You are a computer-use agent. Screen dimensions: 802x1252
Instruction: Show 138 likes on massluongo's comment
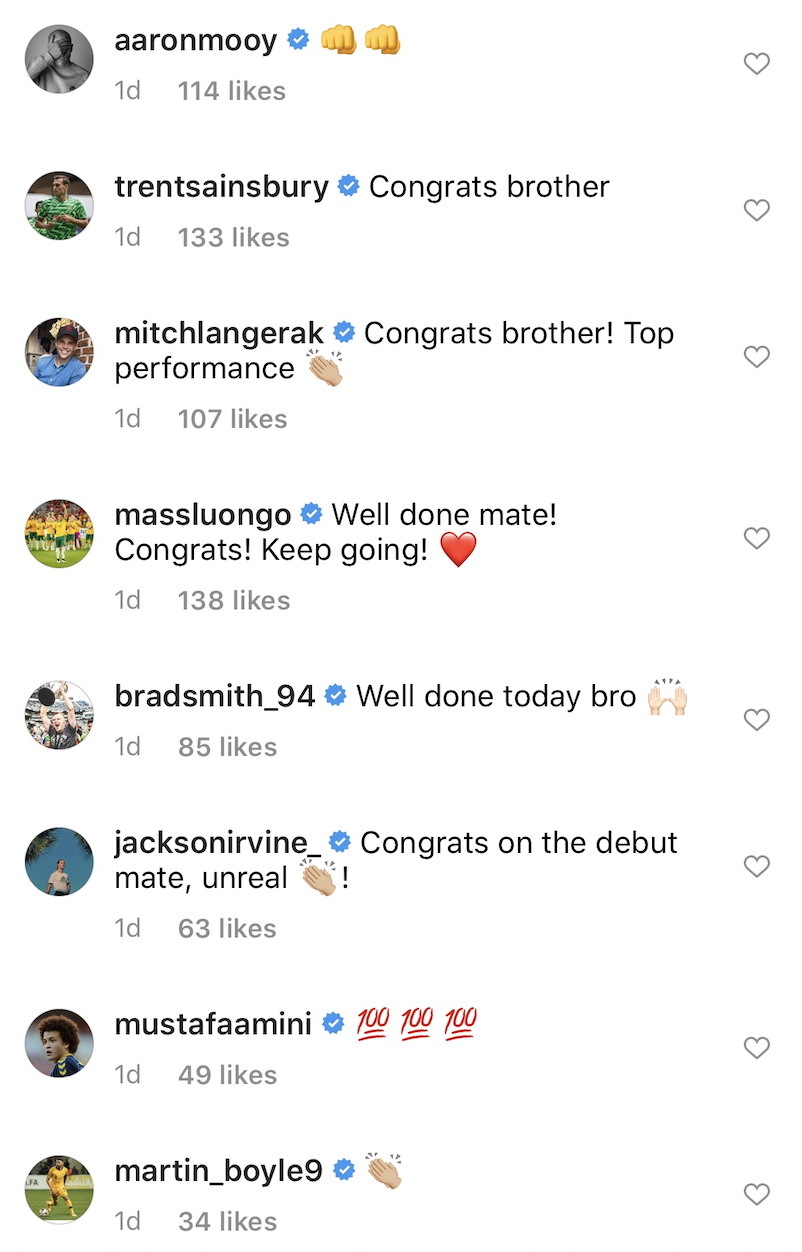coord(234,600)
